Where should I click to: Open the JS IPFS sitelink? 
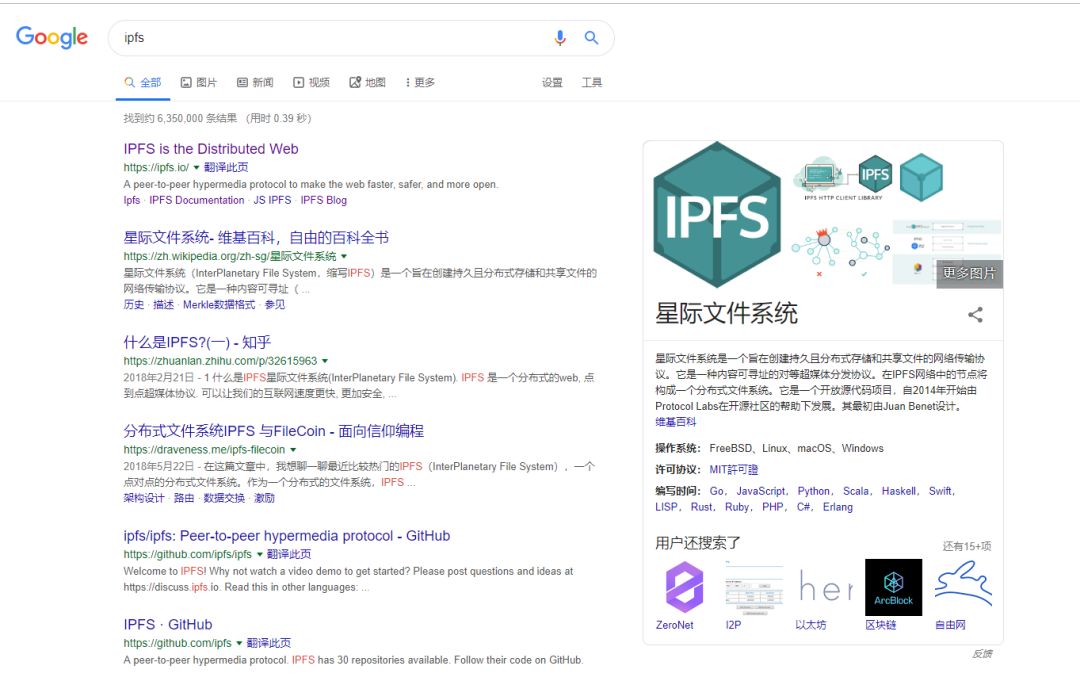[272, 200]
